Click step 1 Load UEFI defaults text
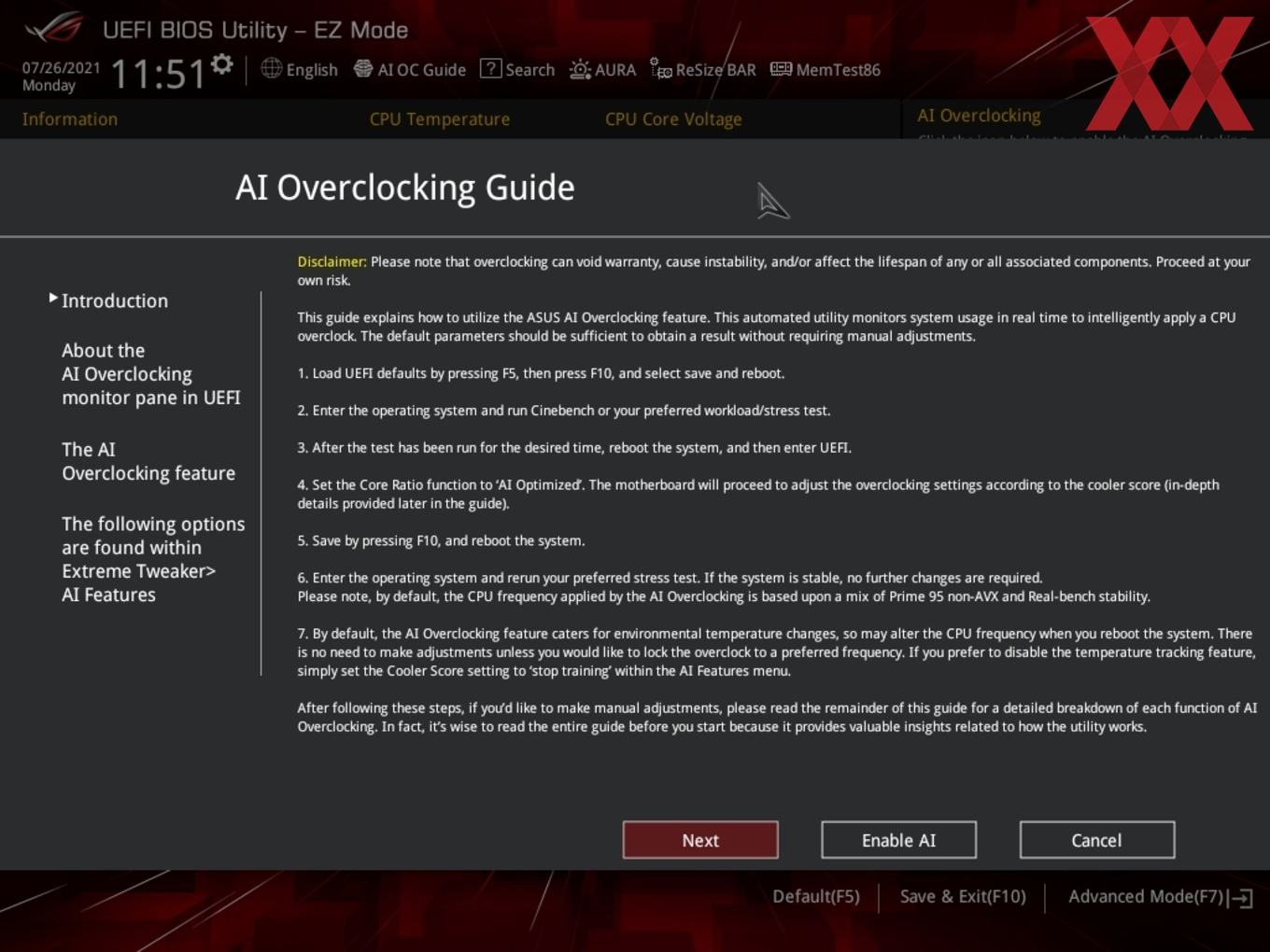1270x952 pixels. pos(542,373)
